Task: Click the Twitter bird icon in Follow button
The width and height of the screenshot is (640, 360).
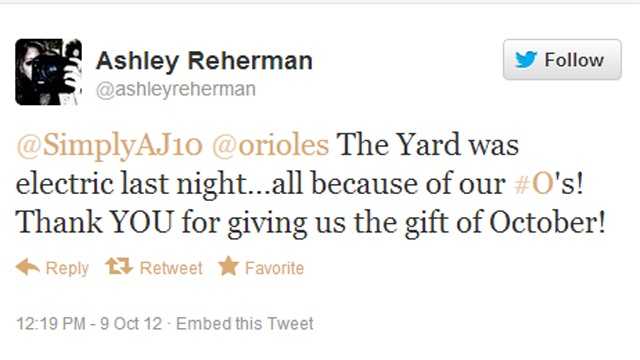Action: (x=526, y=60)
